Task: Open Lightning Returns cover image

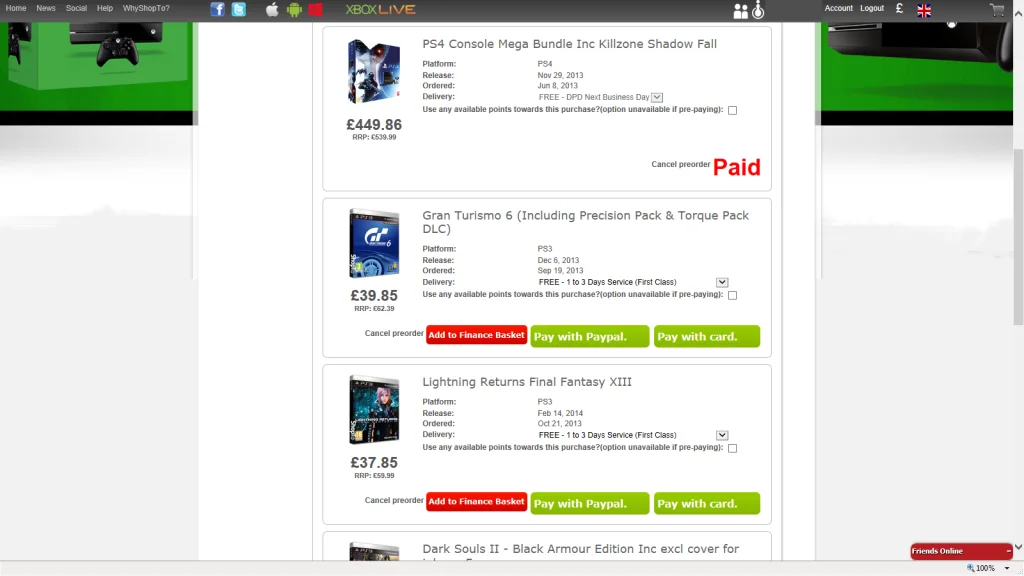Action: click(x=374, y=409)
